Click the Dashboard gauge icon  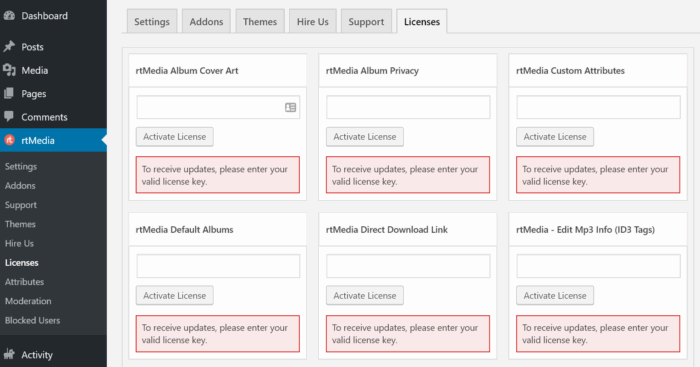point(9,16)
